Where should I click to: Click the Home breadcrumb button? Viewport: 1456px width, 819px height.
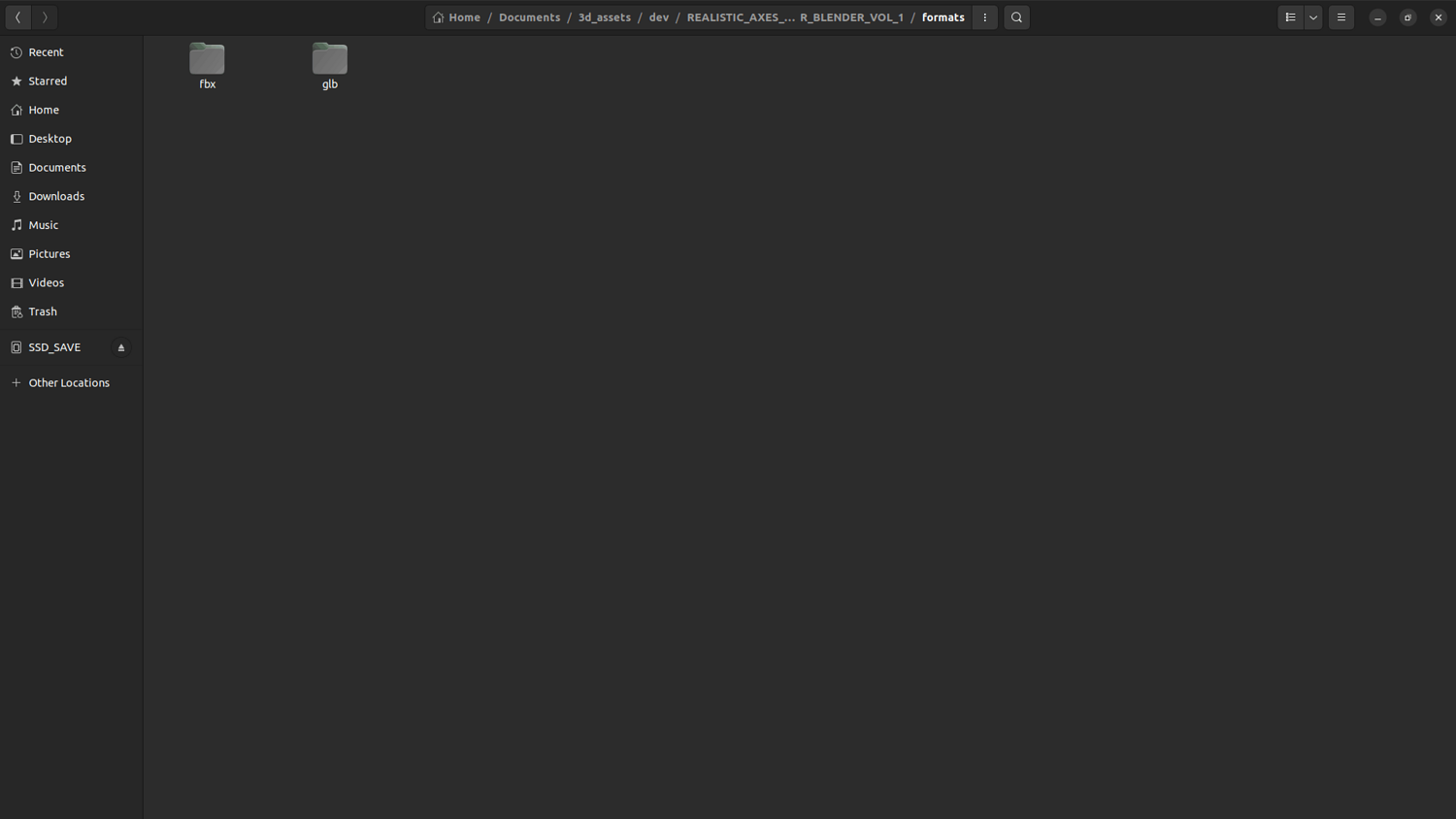(x=456, y=17)
